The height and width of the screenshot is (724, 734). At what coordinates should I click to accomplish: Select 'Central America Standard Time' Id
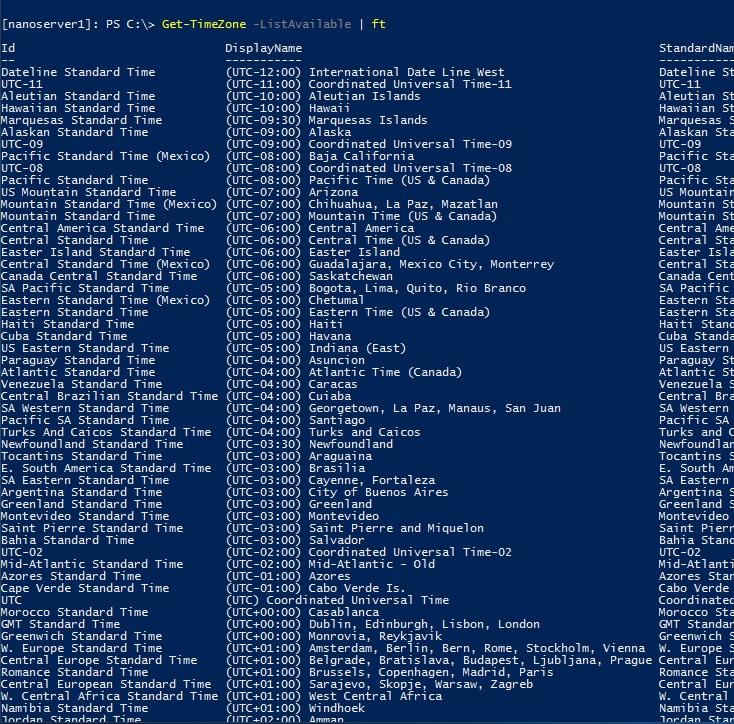click(103, 228)
